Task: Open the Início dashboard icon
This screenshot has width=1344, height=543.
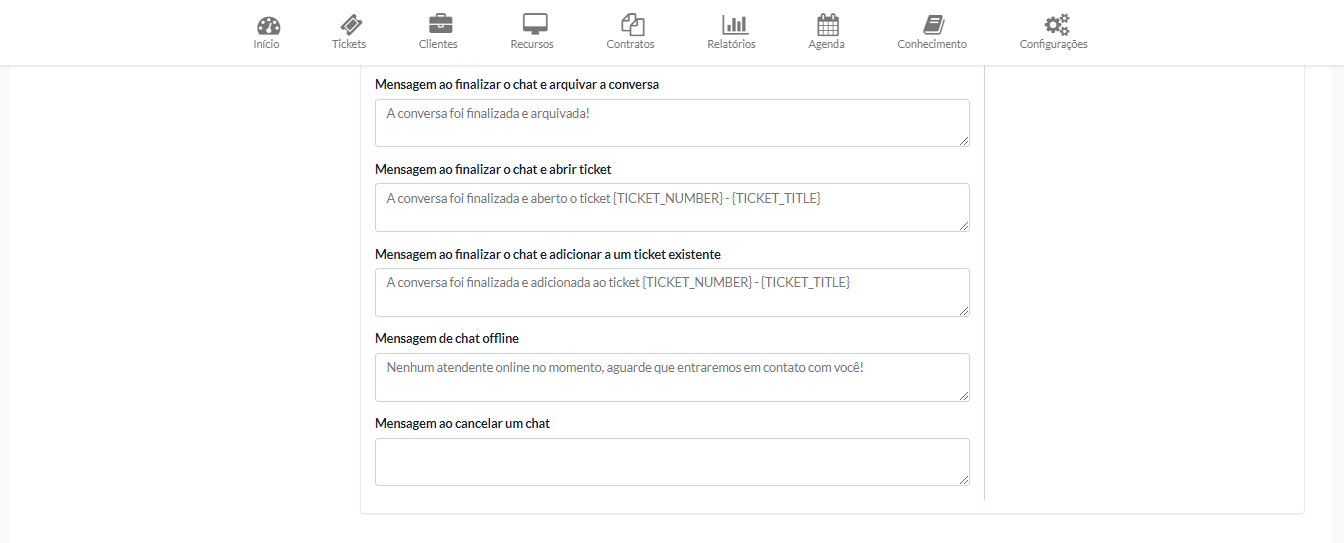Action: coord(268,26)
